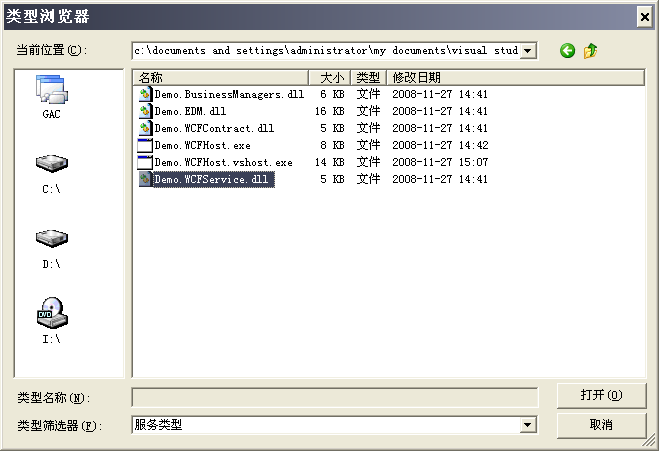659x451 pixels.
Task: Select file Demo.WCFContract.dll
Action: pos(214,128)
